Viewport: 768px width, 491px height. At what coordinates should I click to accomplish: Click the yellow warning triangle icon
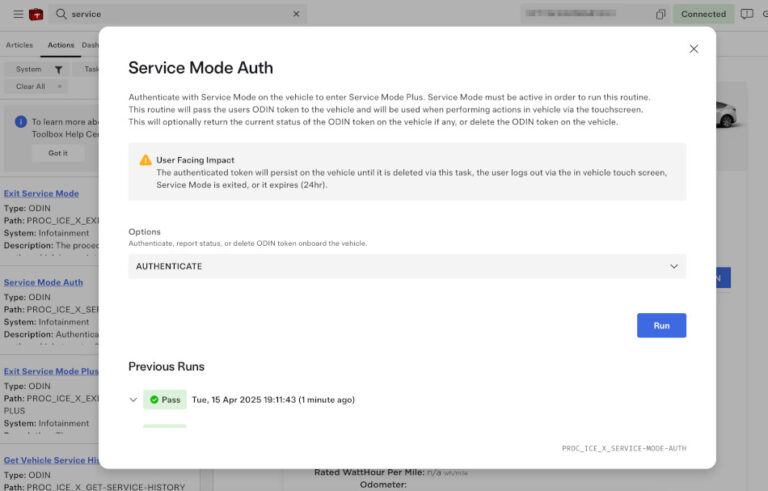(146, 160)
